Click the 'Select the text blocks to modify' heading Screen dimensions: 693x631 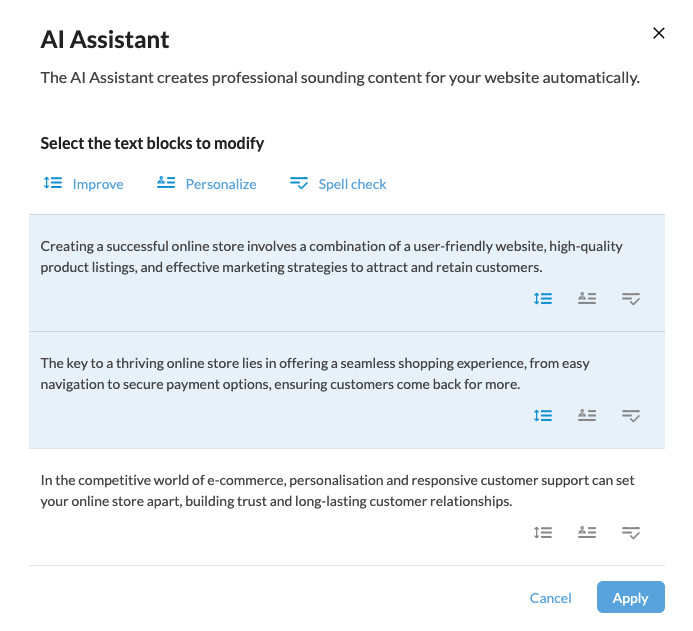click(152, 143)
